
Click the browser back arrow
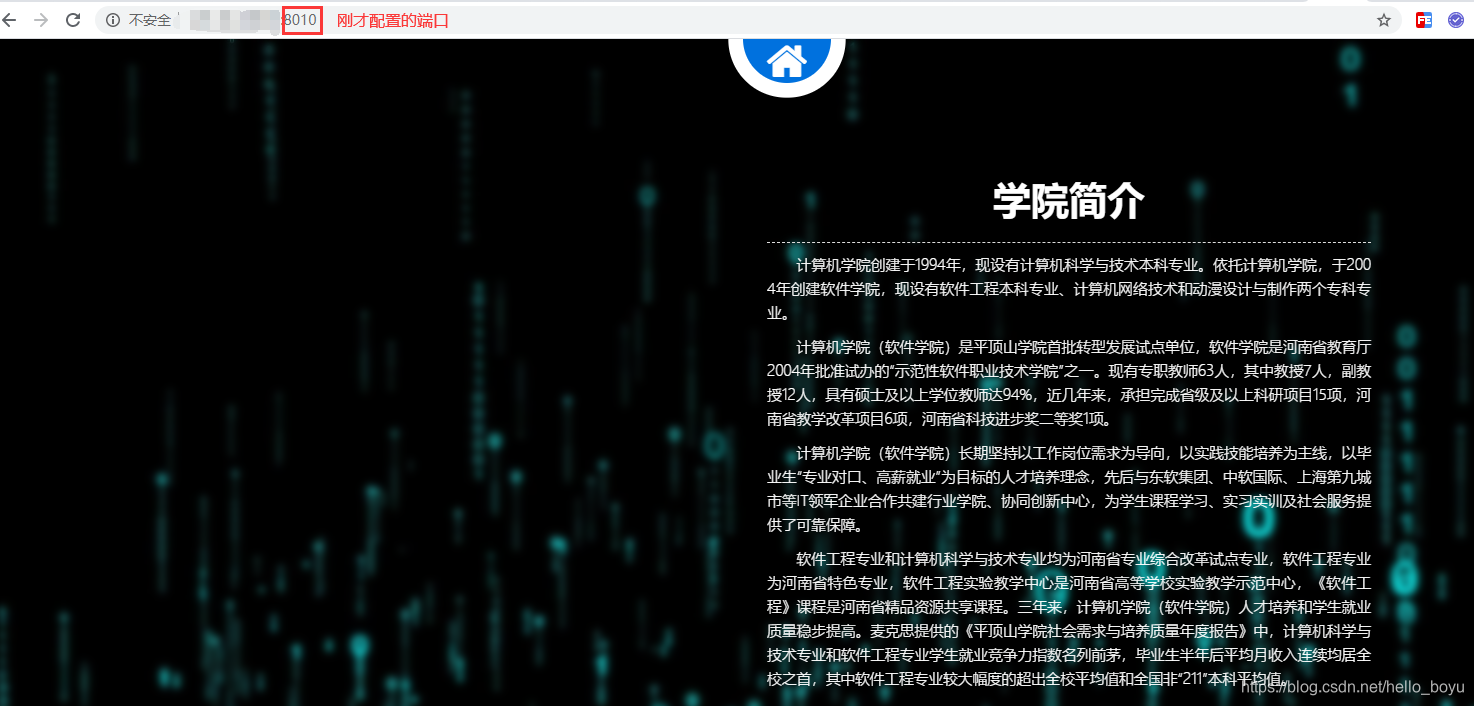9,20
